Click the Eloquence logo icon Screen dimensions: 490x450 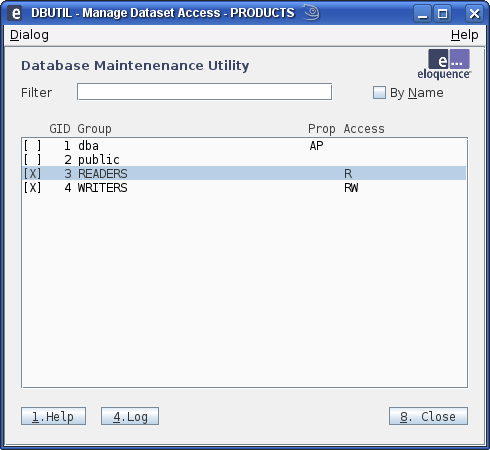(x=444, y=64)
